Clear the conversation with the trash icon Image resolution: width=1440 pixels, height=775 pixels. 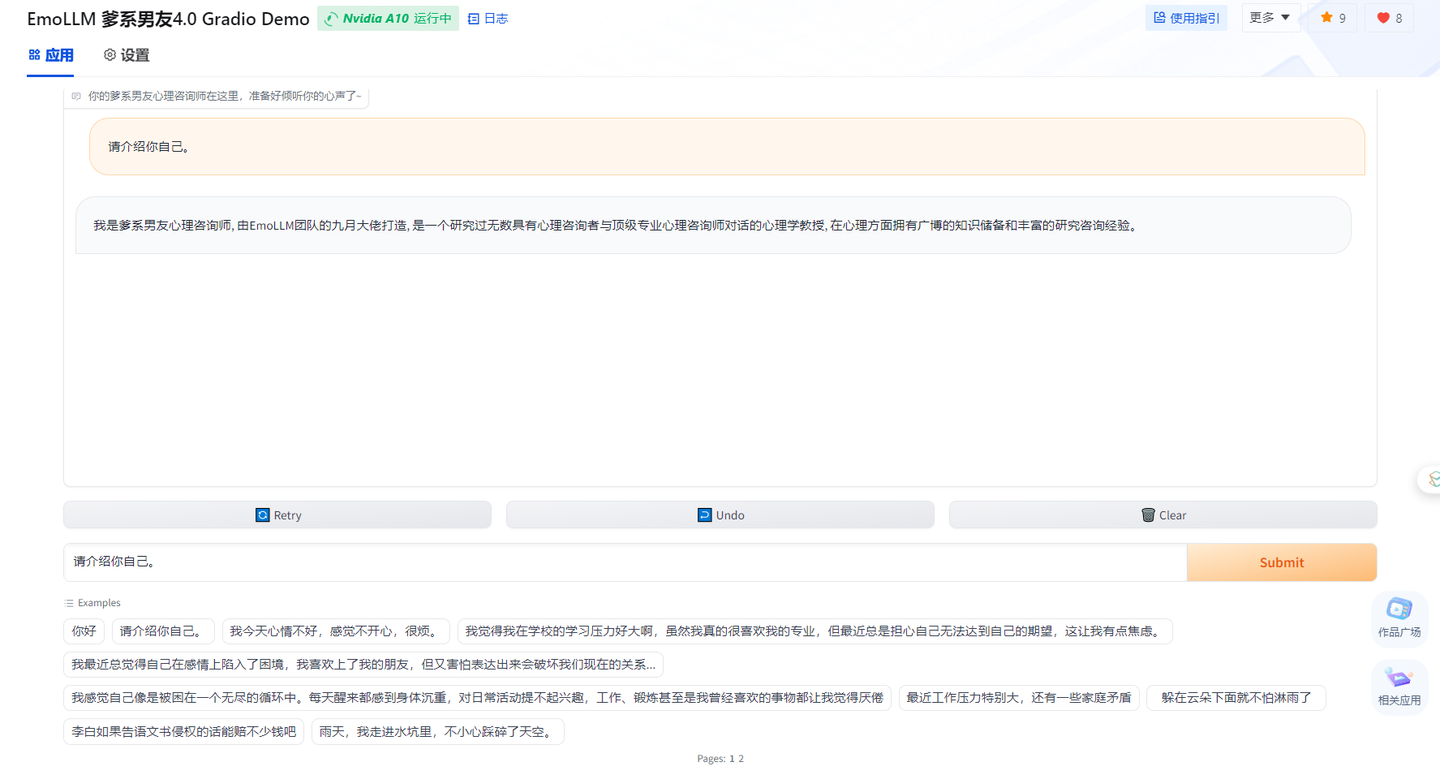[x=1163, y=514]
